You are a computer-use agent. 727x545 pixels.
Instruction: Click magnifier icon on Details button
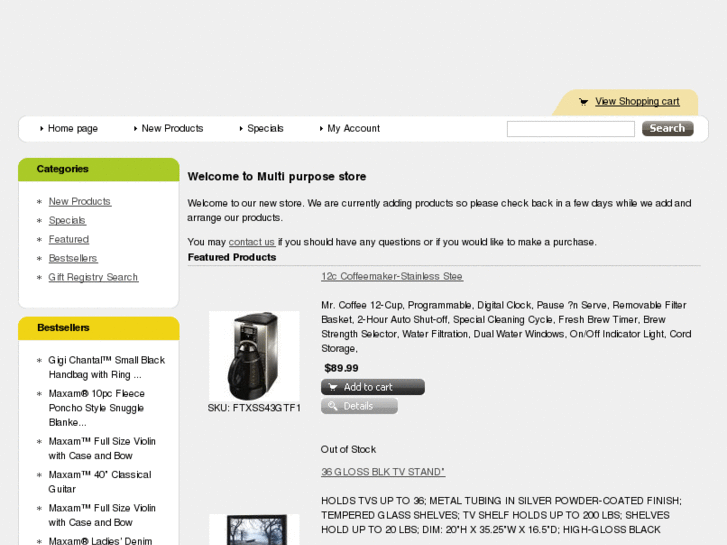point(332,406)
